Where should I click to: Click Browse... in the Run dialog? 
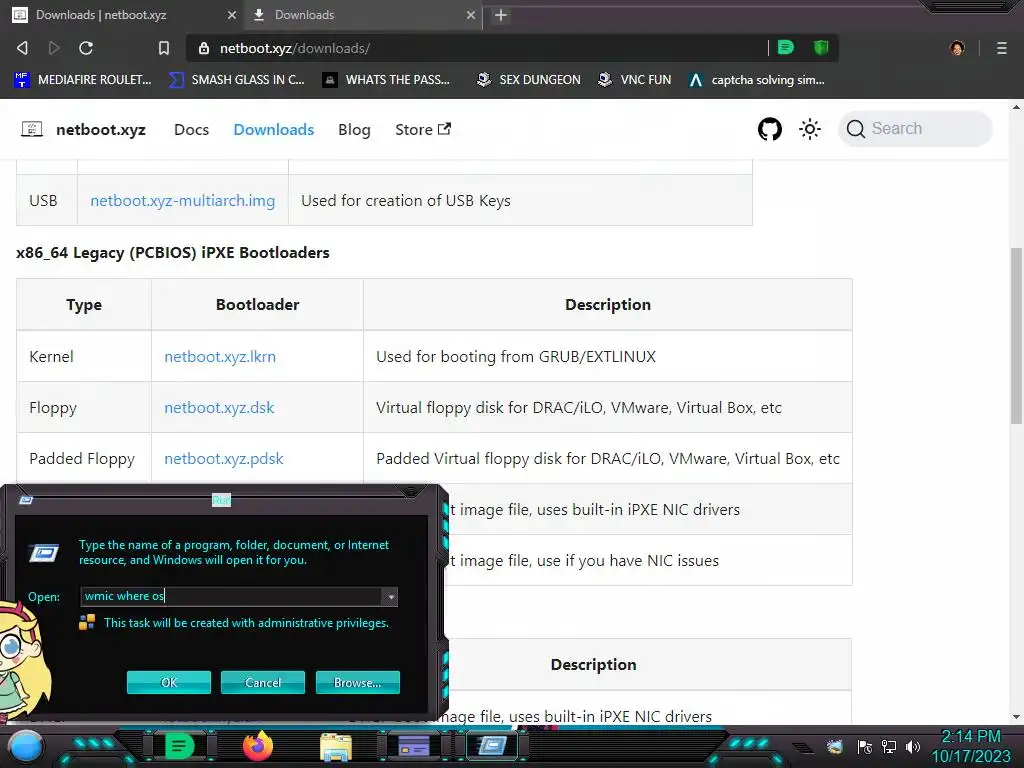click(357, 682)
